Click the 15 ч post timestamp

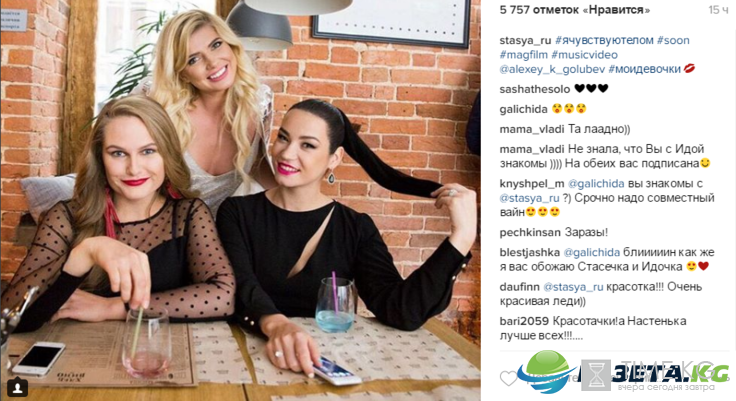coord(718,10)
